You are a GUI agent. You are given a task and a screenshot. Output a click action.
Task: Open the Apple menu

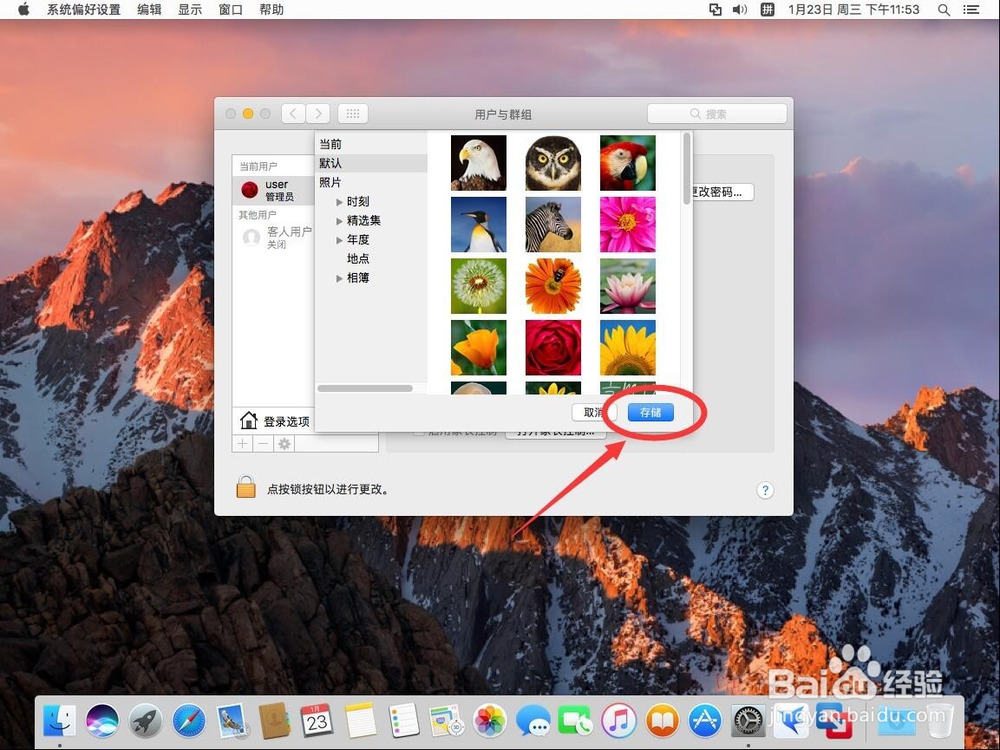click(x=24, y=10)
